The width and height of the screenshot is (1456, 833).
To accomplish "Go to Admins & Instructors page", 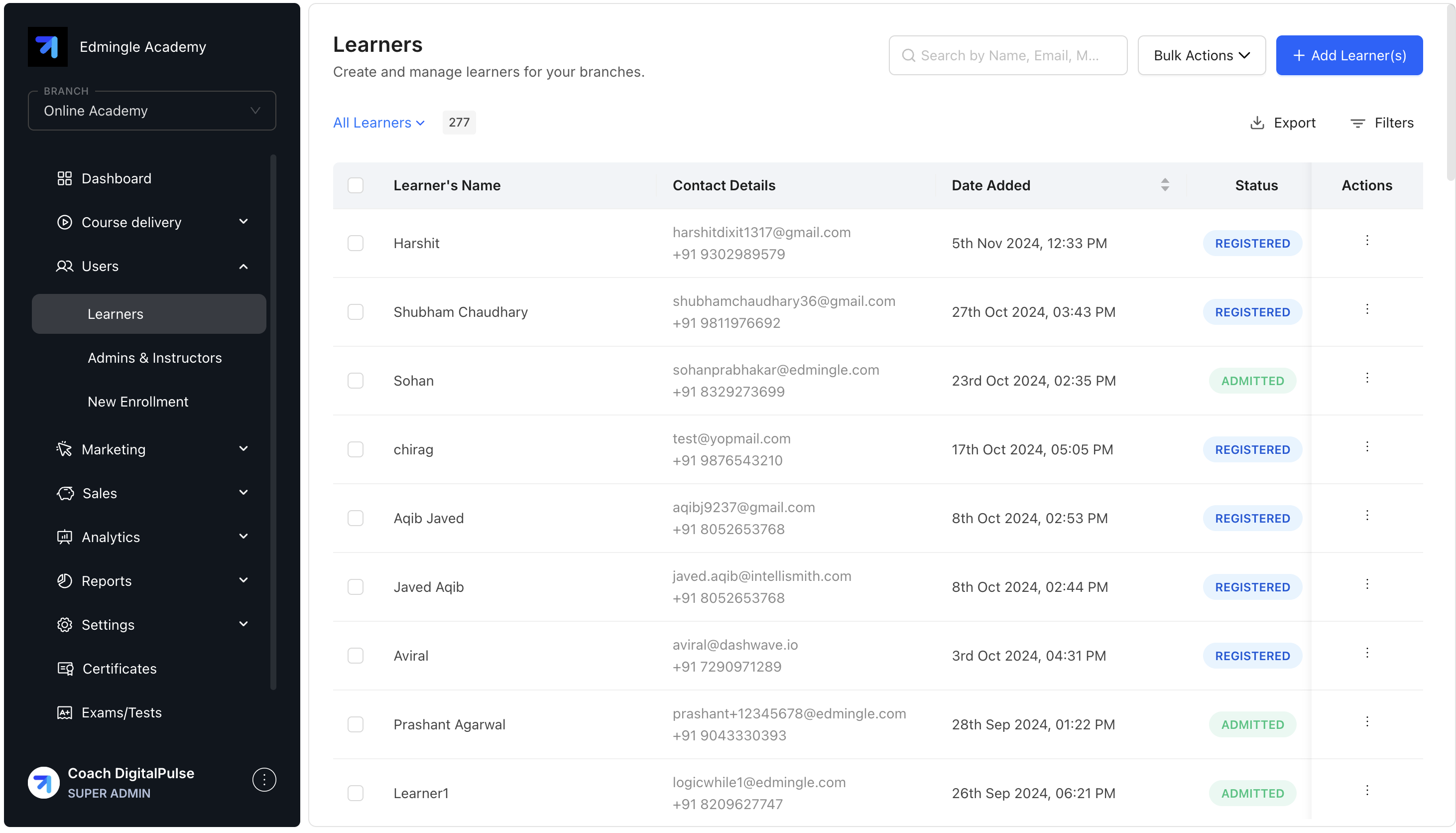I will tap(154, 358).
